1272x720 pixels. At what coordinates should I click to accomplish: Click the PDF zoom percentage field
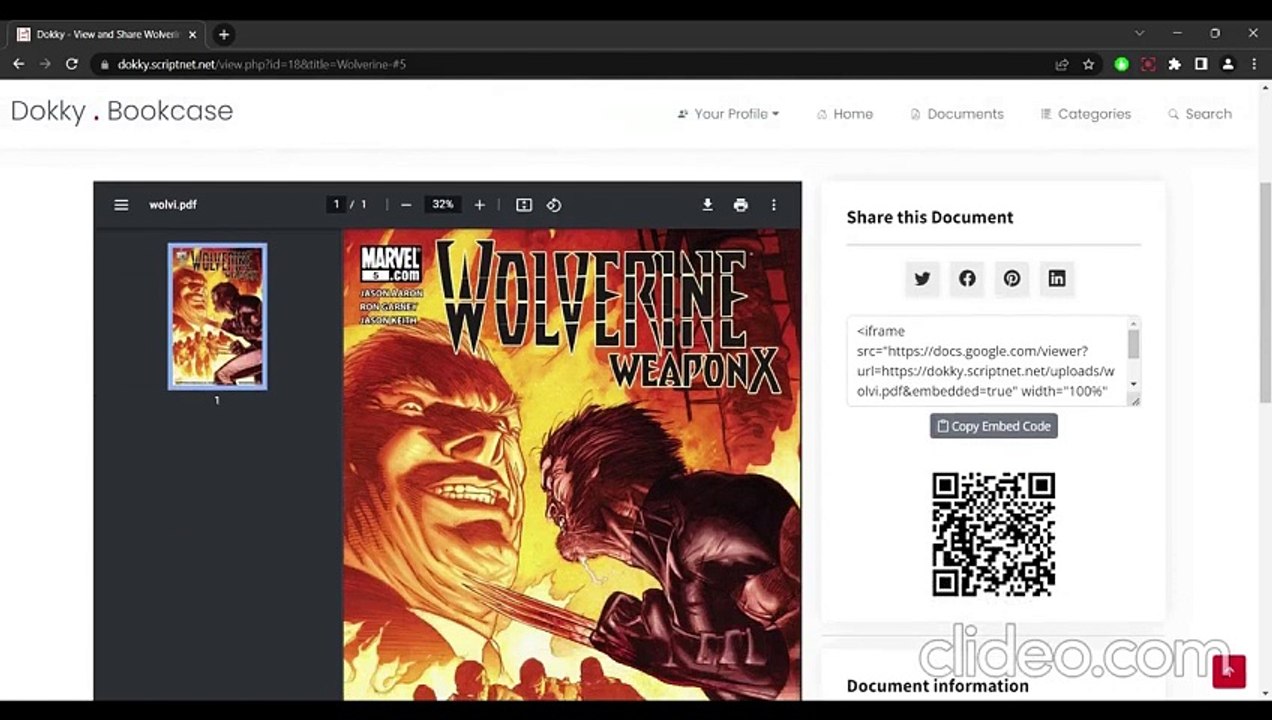click(x=442, y=205)
